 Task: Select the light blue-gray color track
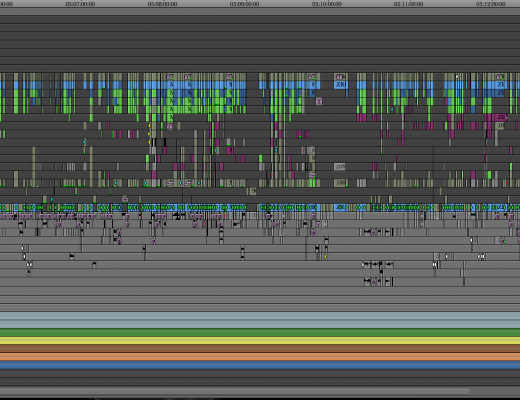click(260, 320)
